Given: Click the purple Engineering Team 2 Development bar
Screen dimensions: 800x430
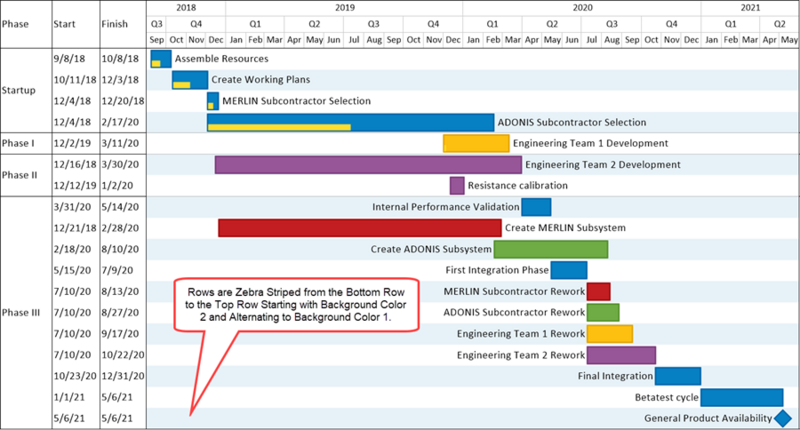Looking at the screenshot, I should [368, 165].
